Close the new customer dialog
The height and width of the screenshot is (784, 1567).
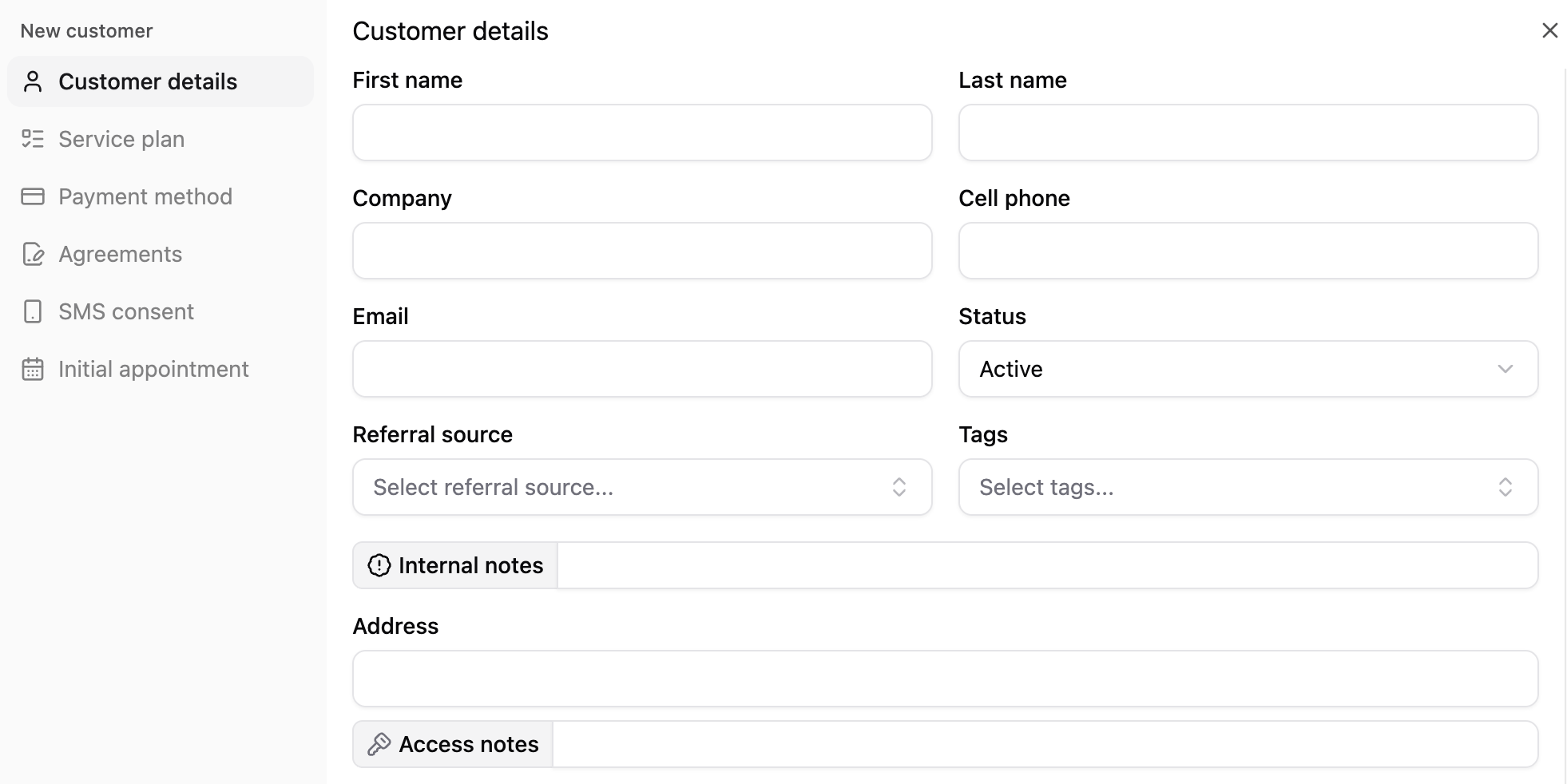tap(1549, 30)
